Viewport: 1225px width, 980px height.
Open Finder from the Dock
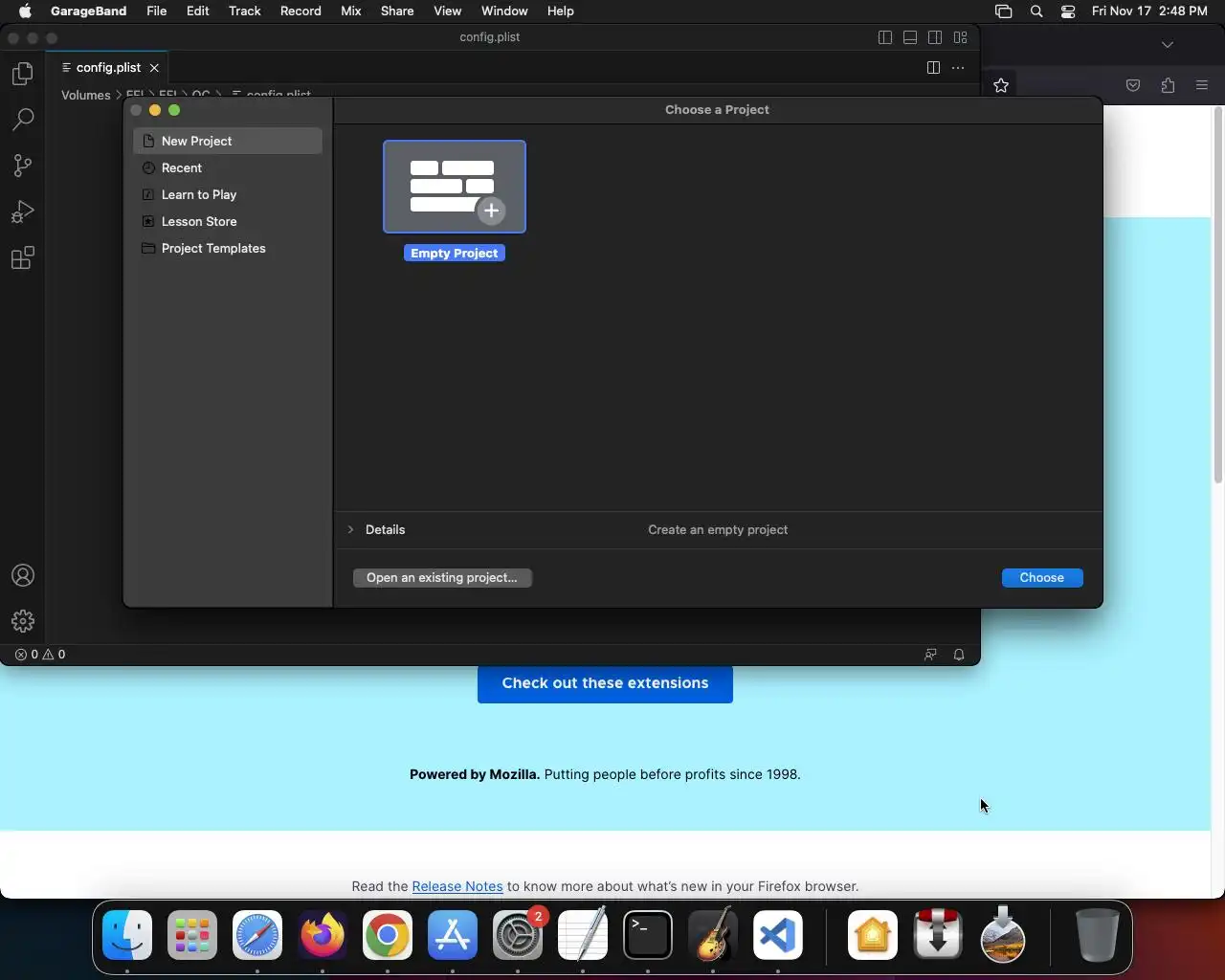127,935
